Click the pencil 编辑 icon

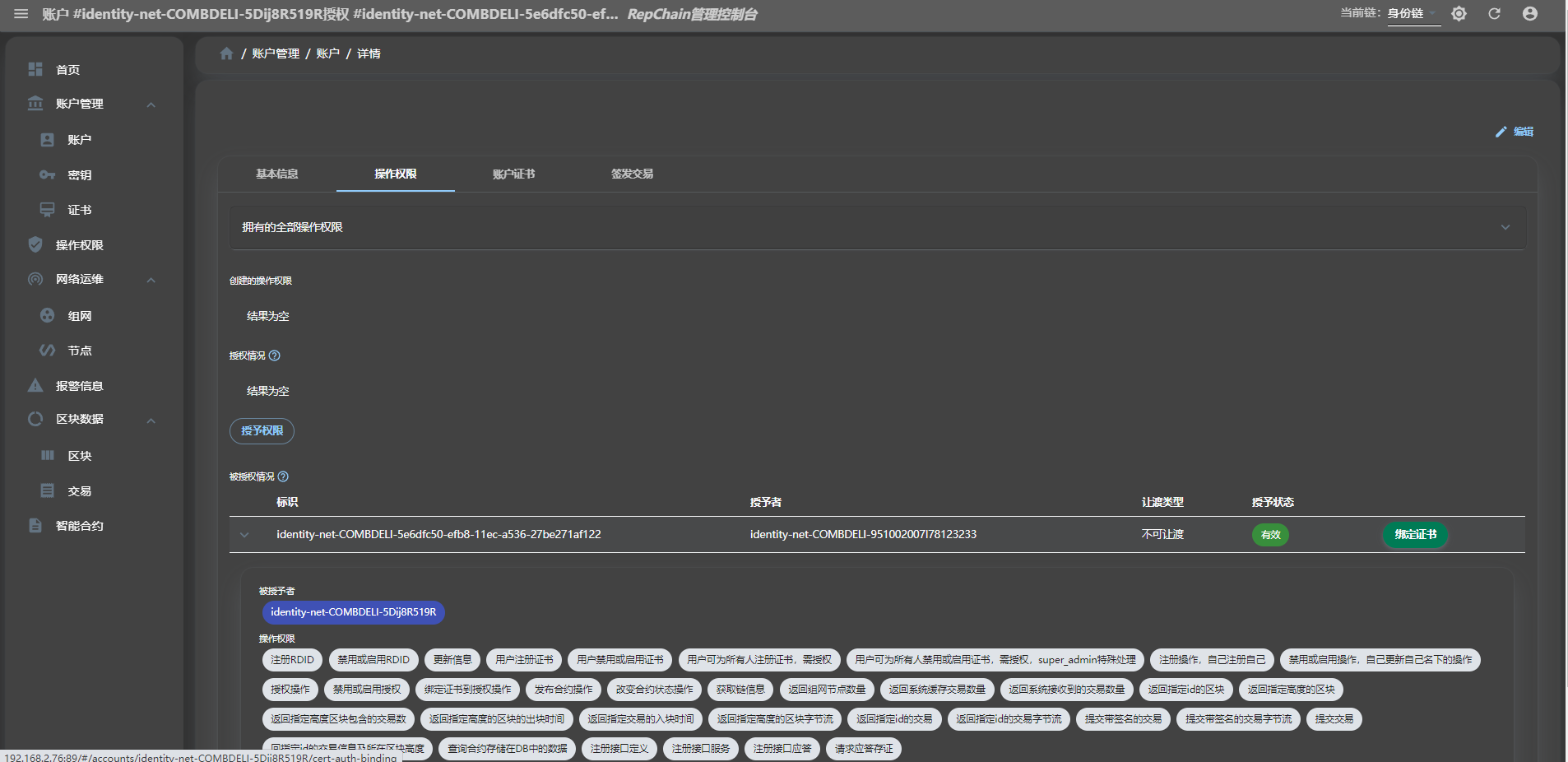1501,132
